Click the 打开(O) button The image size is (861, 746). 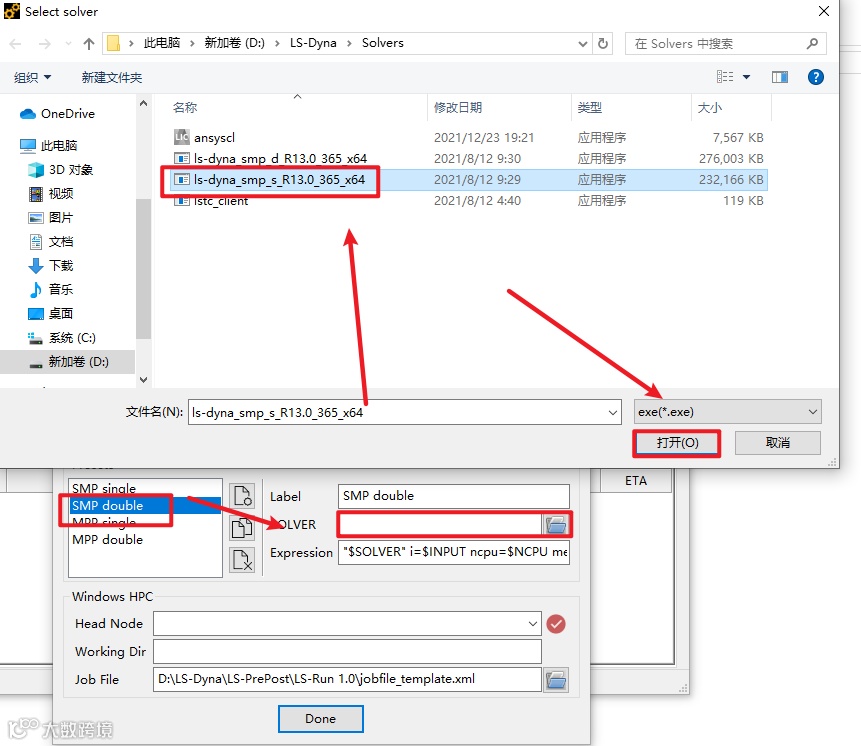(x=676, y=443)
